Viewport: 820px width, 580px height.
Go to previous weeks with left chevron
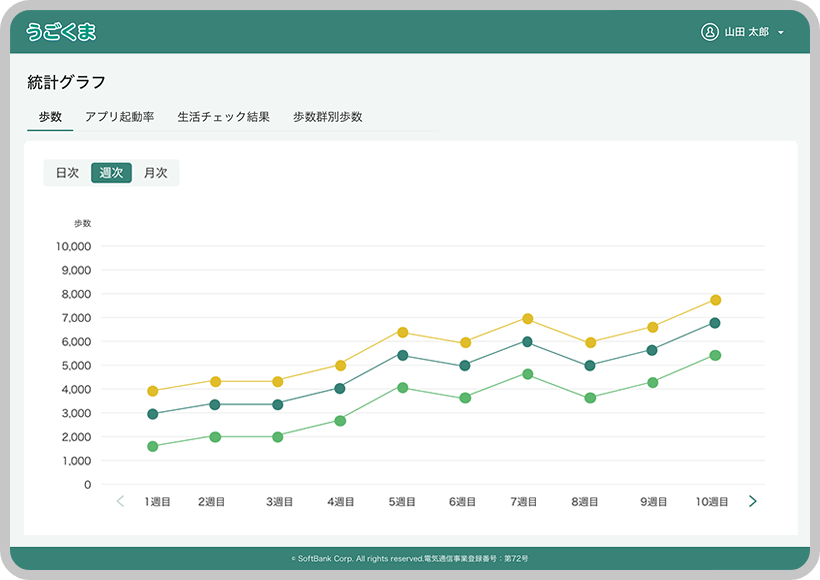coord(120,501)
